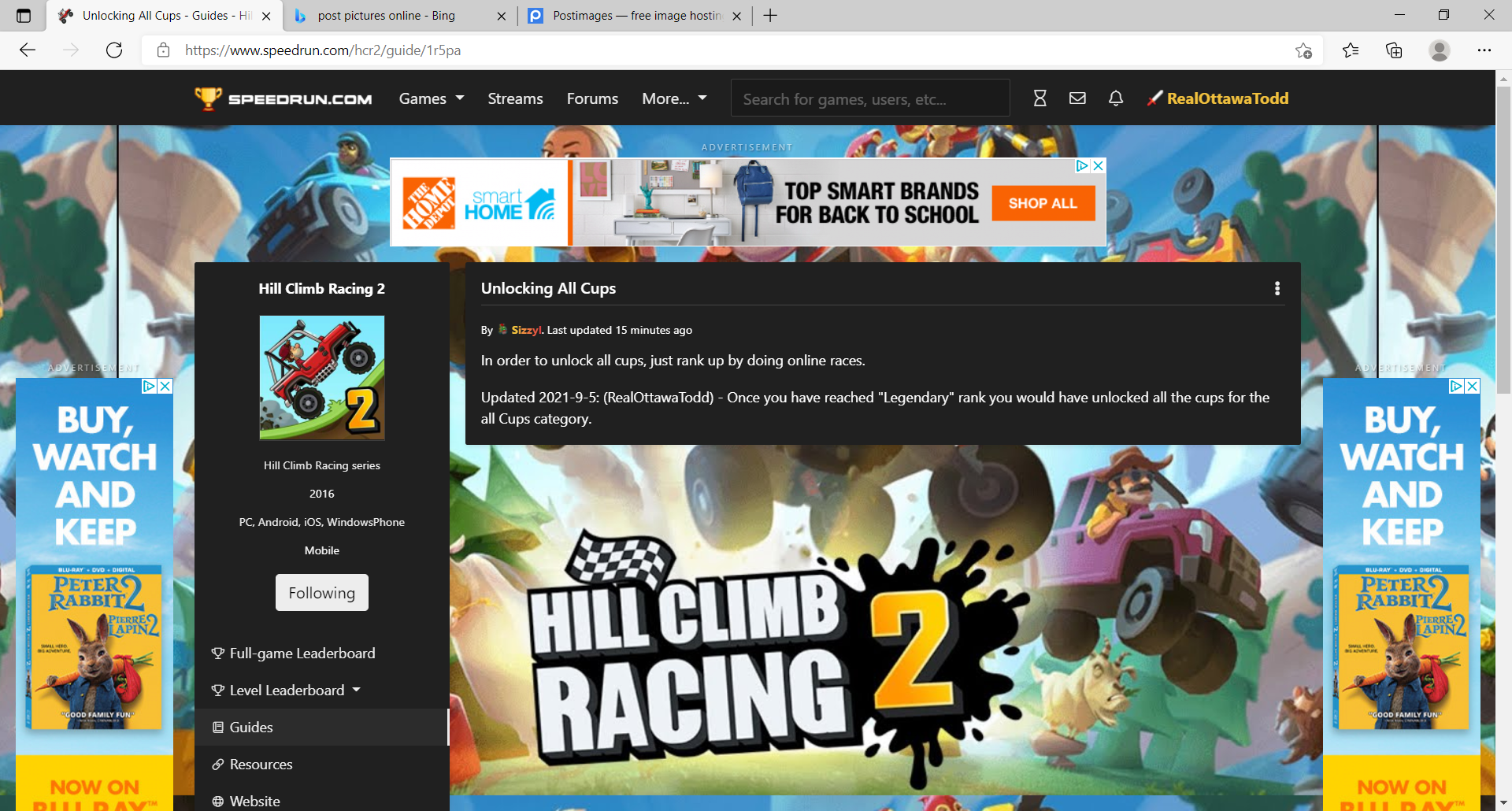Click SHOP ALL on the Home Depot ad
1512x811 pixels.
pyautogui.click(x=1043, y=203)
